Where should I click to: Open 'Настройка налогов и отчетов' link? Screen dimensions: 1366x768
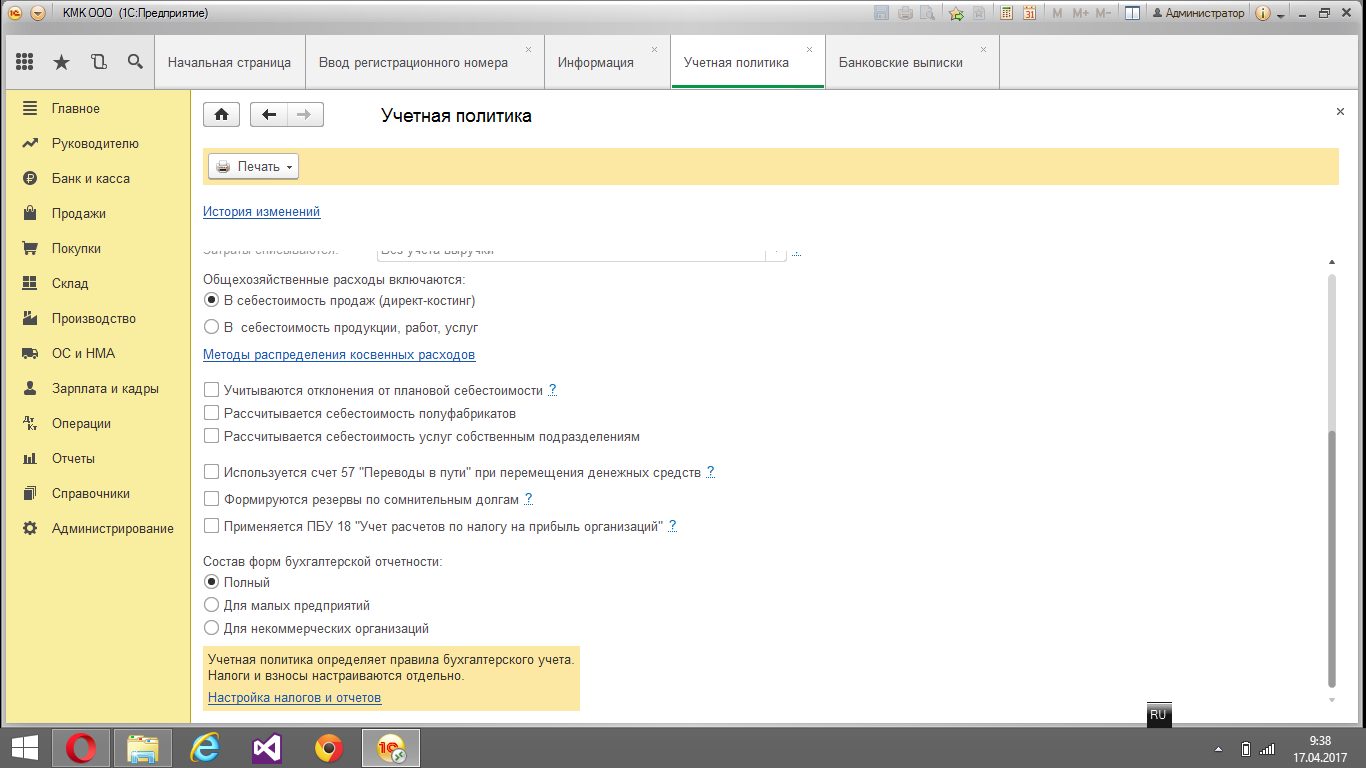[x=294, y=697]
